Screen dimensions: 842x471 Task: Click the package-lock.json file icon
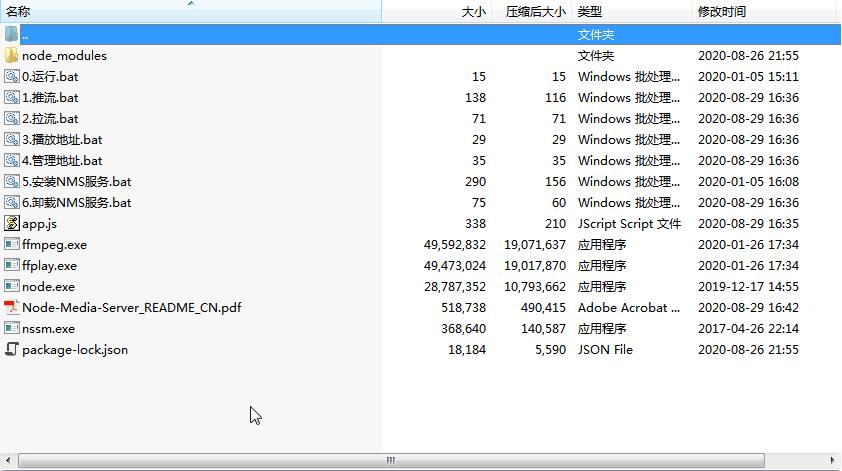[12, 350]
